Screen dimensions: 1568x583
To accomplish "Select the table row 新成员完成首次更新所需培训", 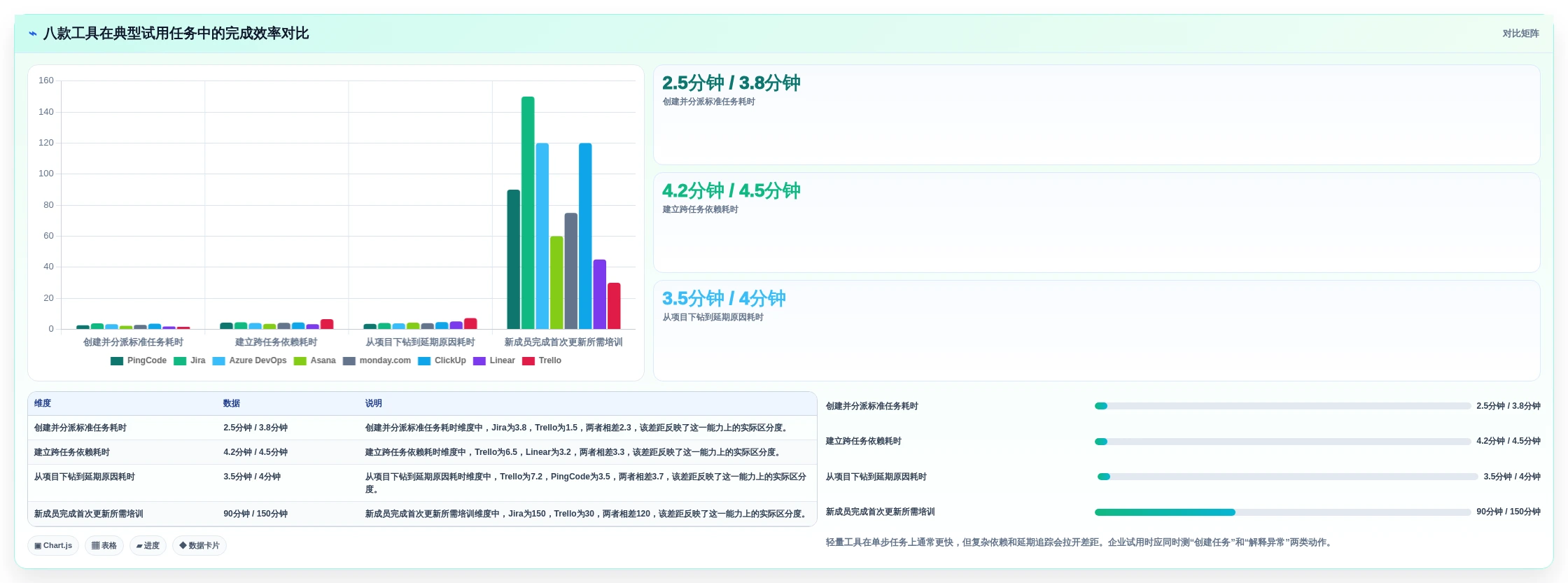I will [422, 514].
